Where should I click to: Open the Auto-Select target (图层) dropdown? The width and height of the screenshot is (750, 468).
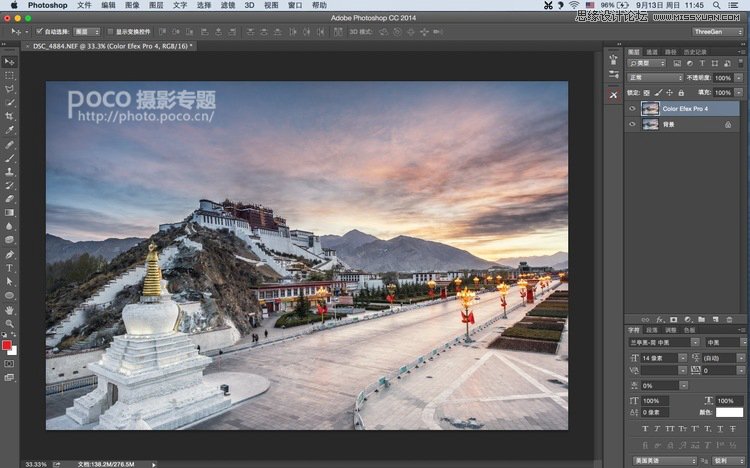click(87, 32)
